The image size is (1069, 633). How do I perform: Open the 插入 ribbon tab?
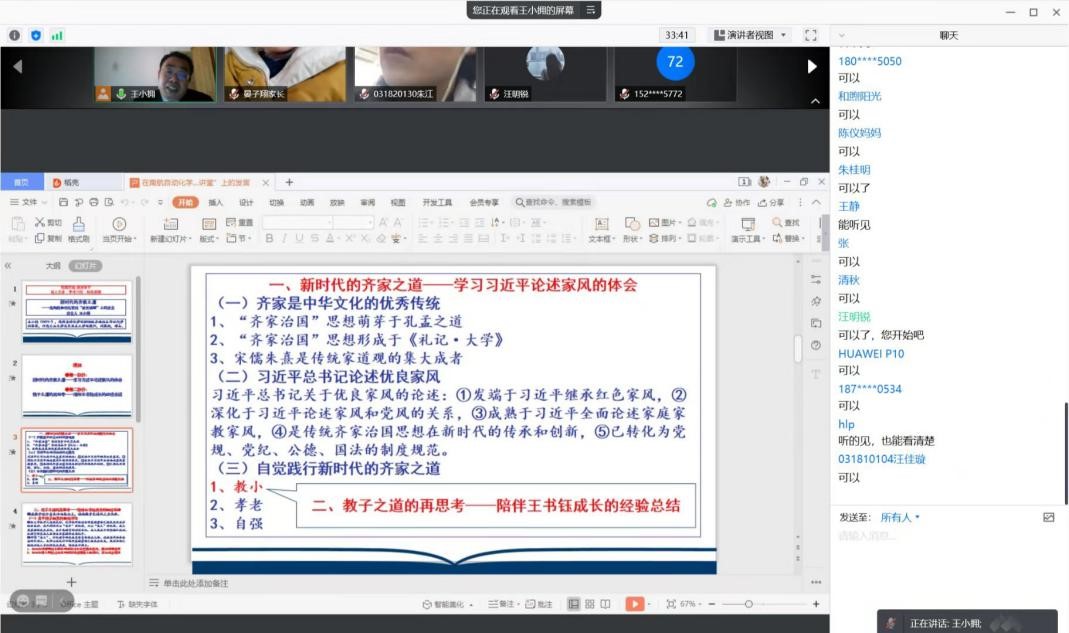tap(216, 202)
